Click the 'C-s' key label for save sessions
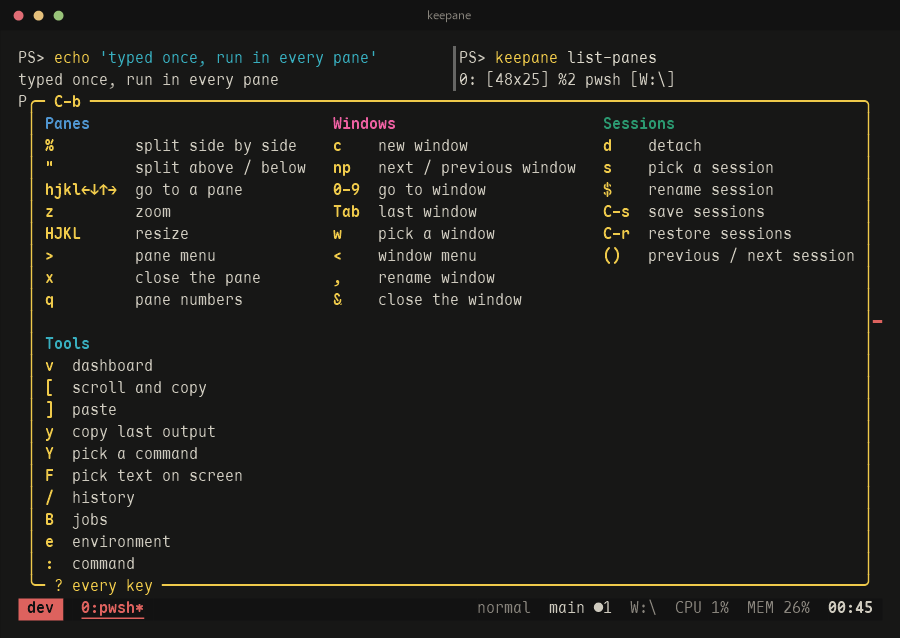The height and width of the screenshot is (638, 900). (616, 212)
